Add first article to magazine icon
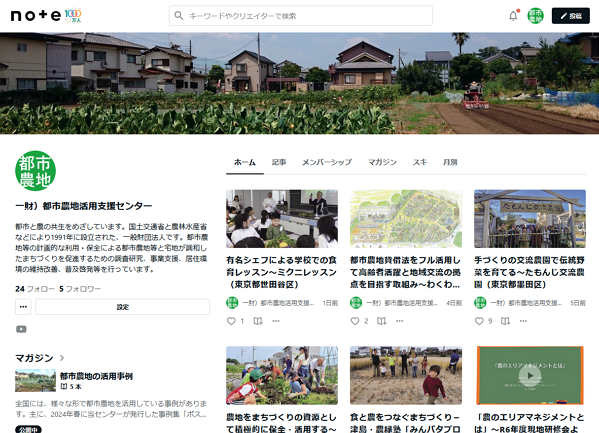 [258, 321]
